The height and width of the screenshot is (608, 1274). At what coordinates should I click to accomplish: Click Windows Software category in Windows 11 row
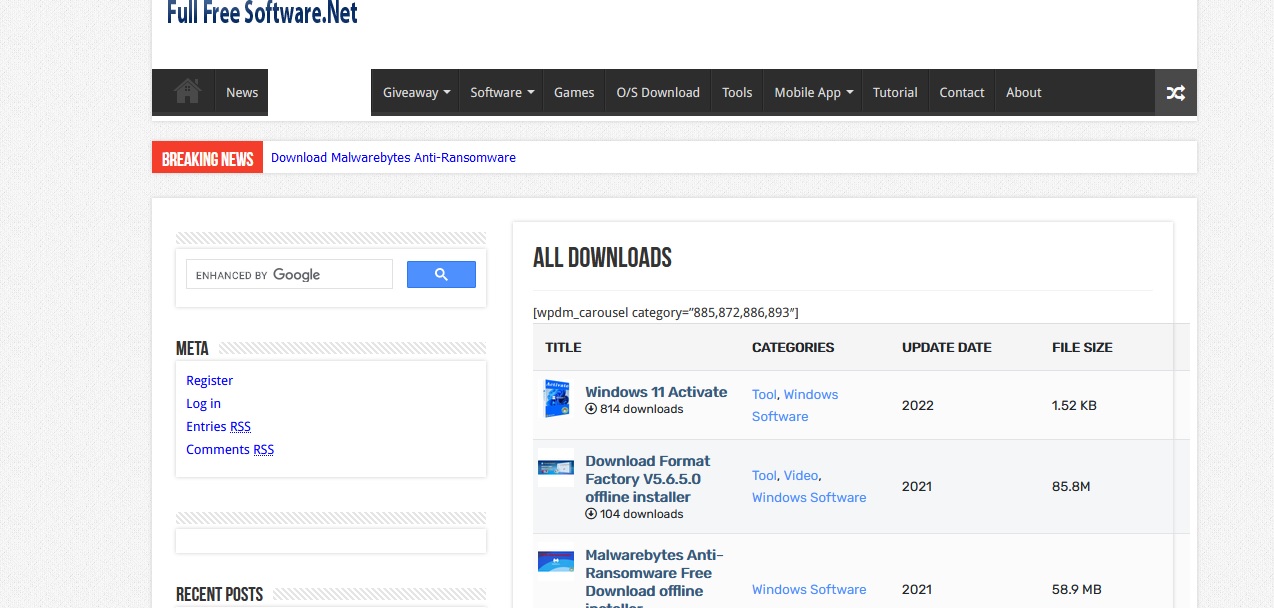[795, 405]
